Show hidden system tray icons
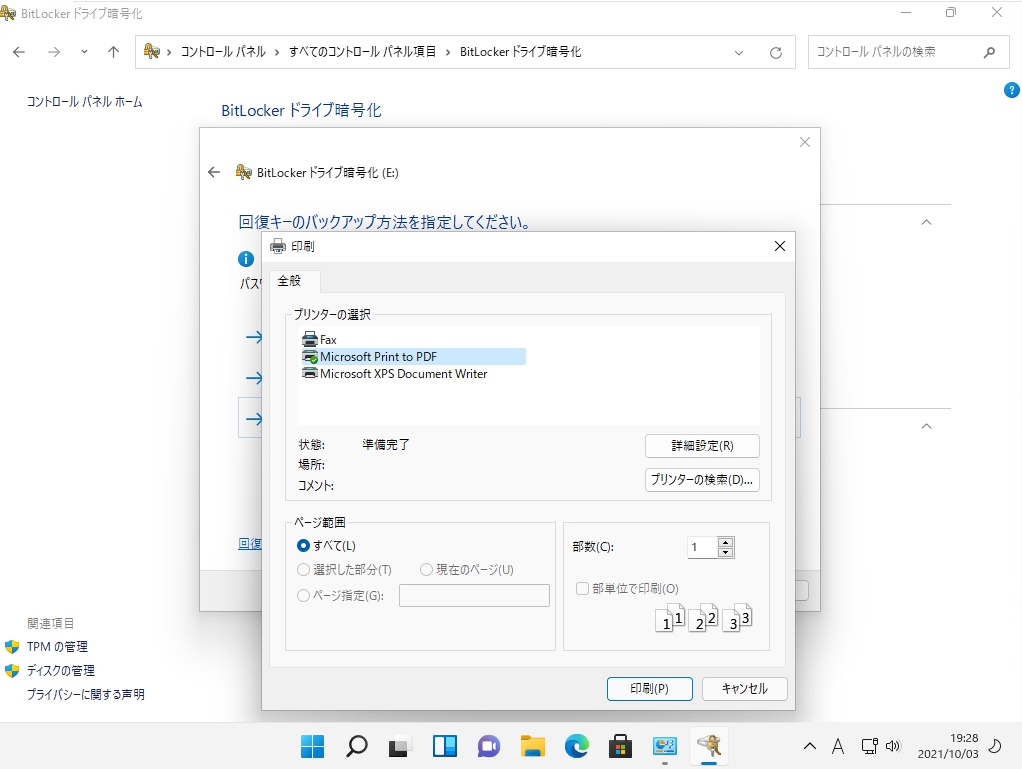1022x769 pixels. (x=810, y=746)
